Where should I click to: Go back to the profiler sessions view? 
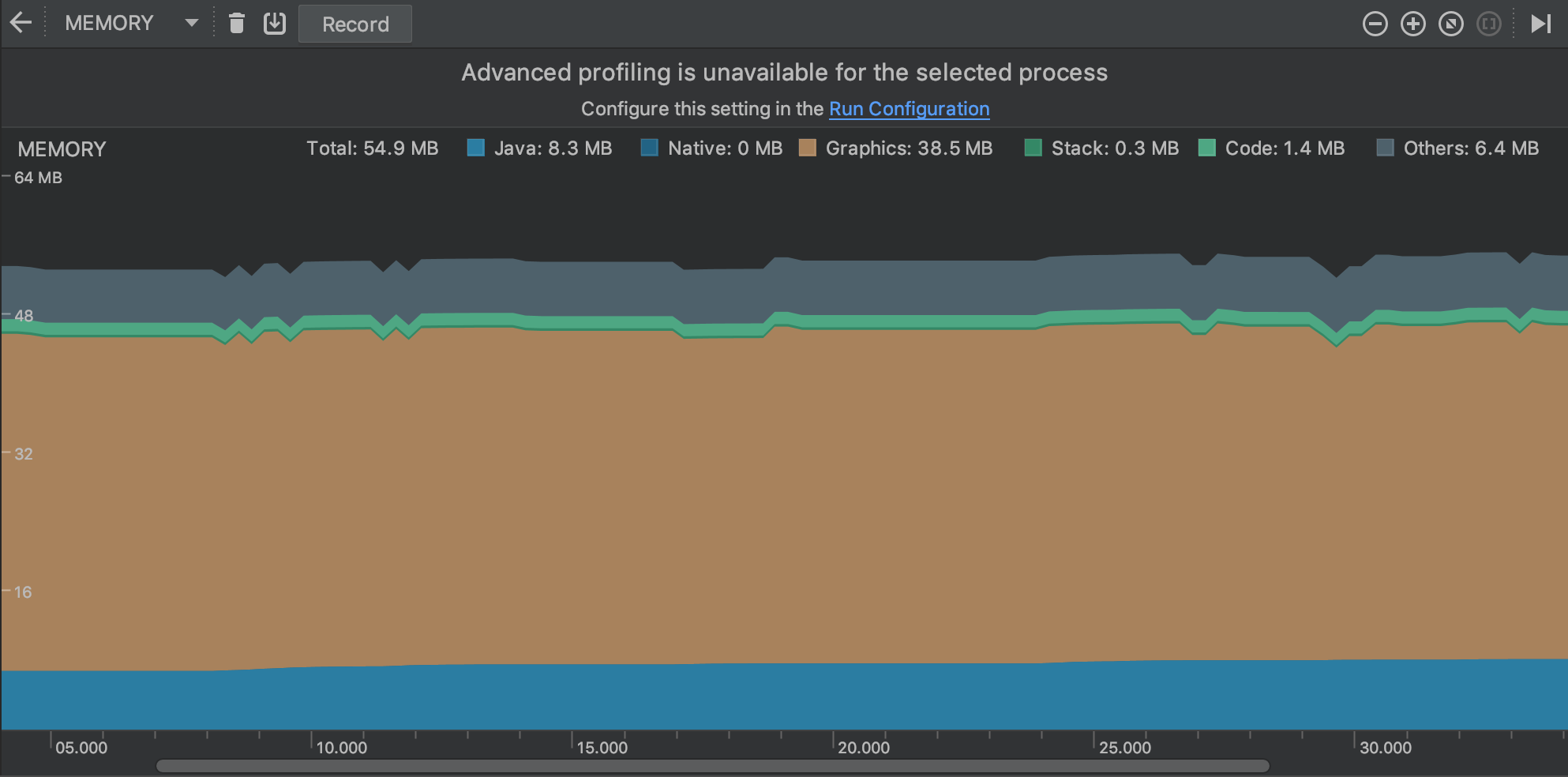pyautogui.click(x=21, y=22)
